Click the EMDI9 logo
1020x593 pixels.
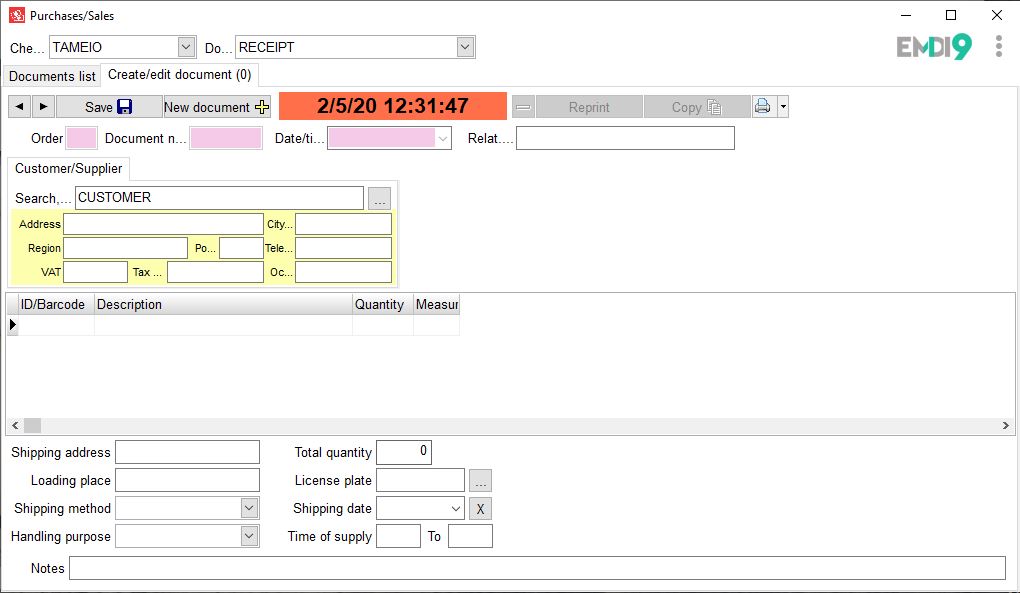click(934, 47)
